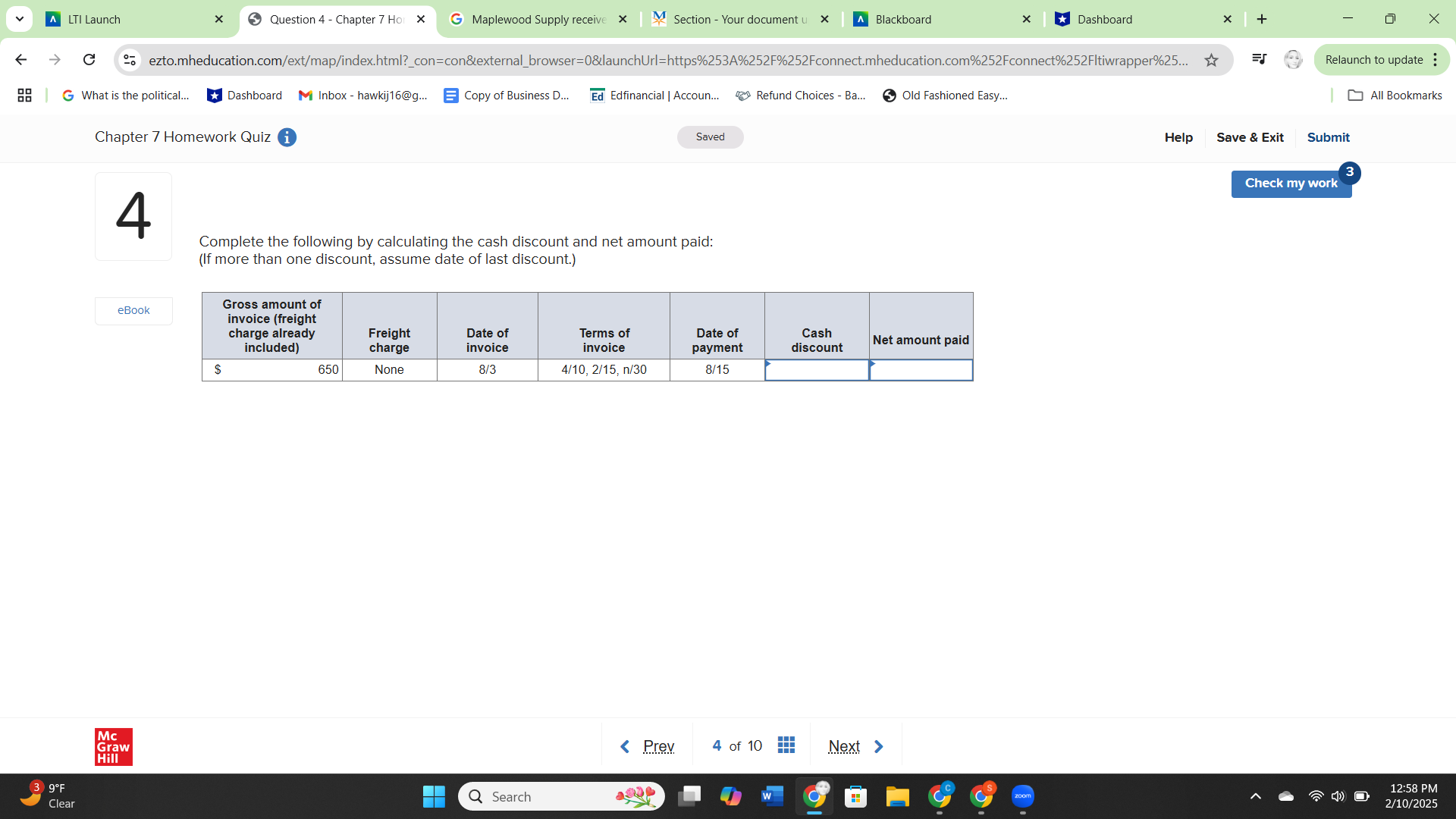The image size is (1456, 819).
Task: Bookmark this page with the star icon
Action: pos(1211,60)
